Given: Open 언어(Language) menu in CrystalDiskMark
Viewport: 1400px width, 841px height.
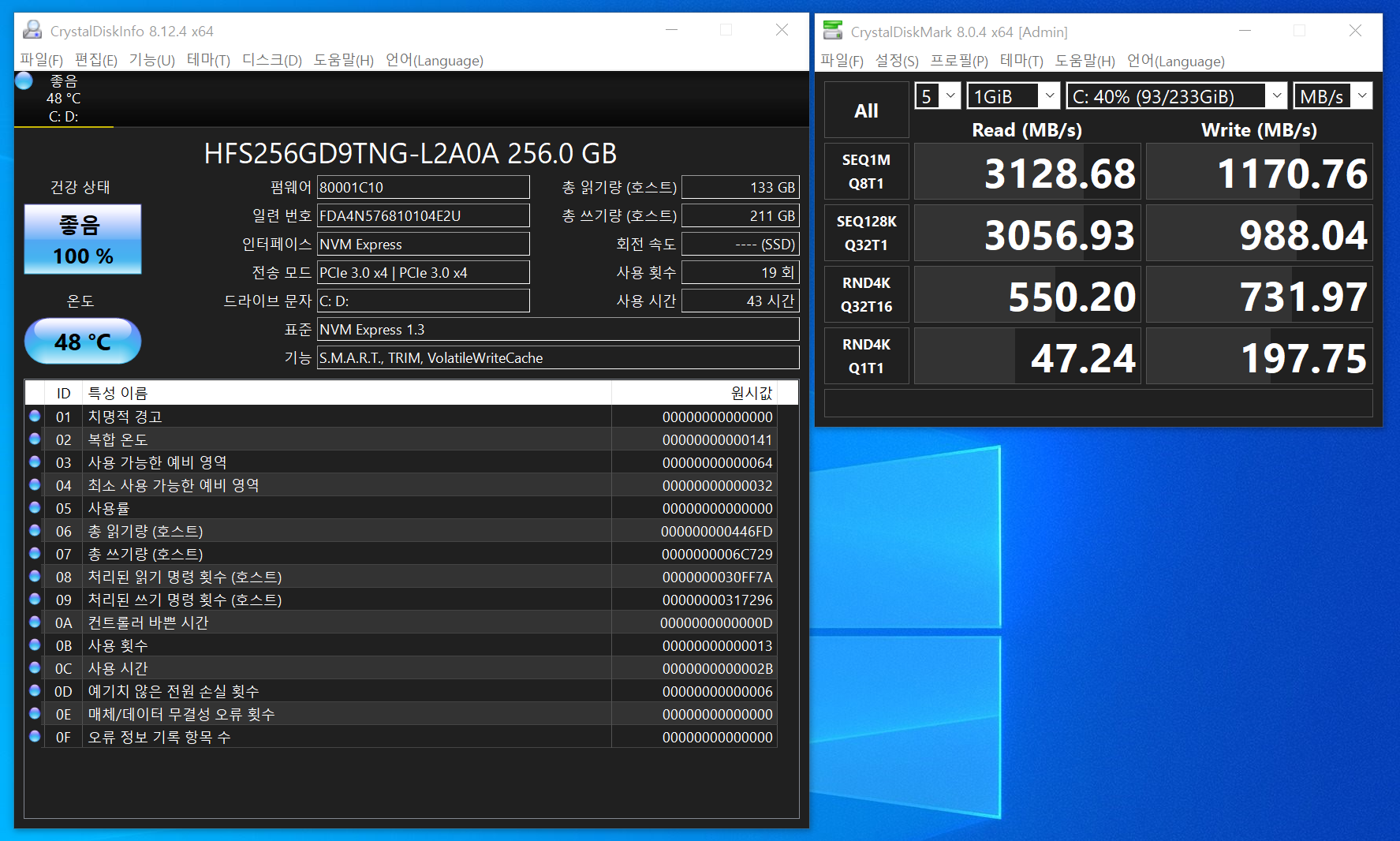Looking at the screenshot, I should [1176, 61].
